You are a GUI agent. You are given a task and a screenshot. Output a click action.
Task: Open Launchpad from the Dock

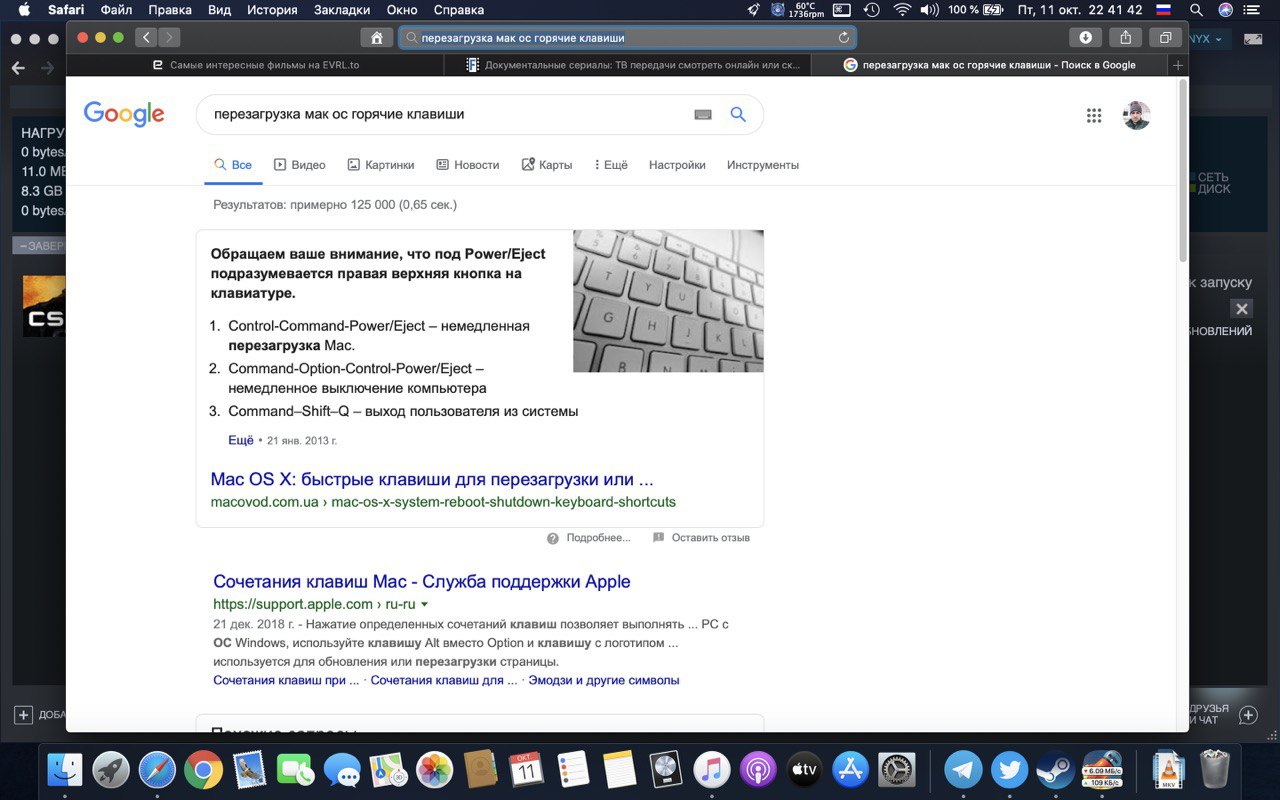[111, 770]
